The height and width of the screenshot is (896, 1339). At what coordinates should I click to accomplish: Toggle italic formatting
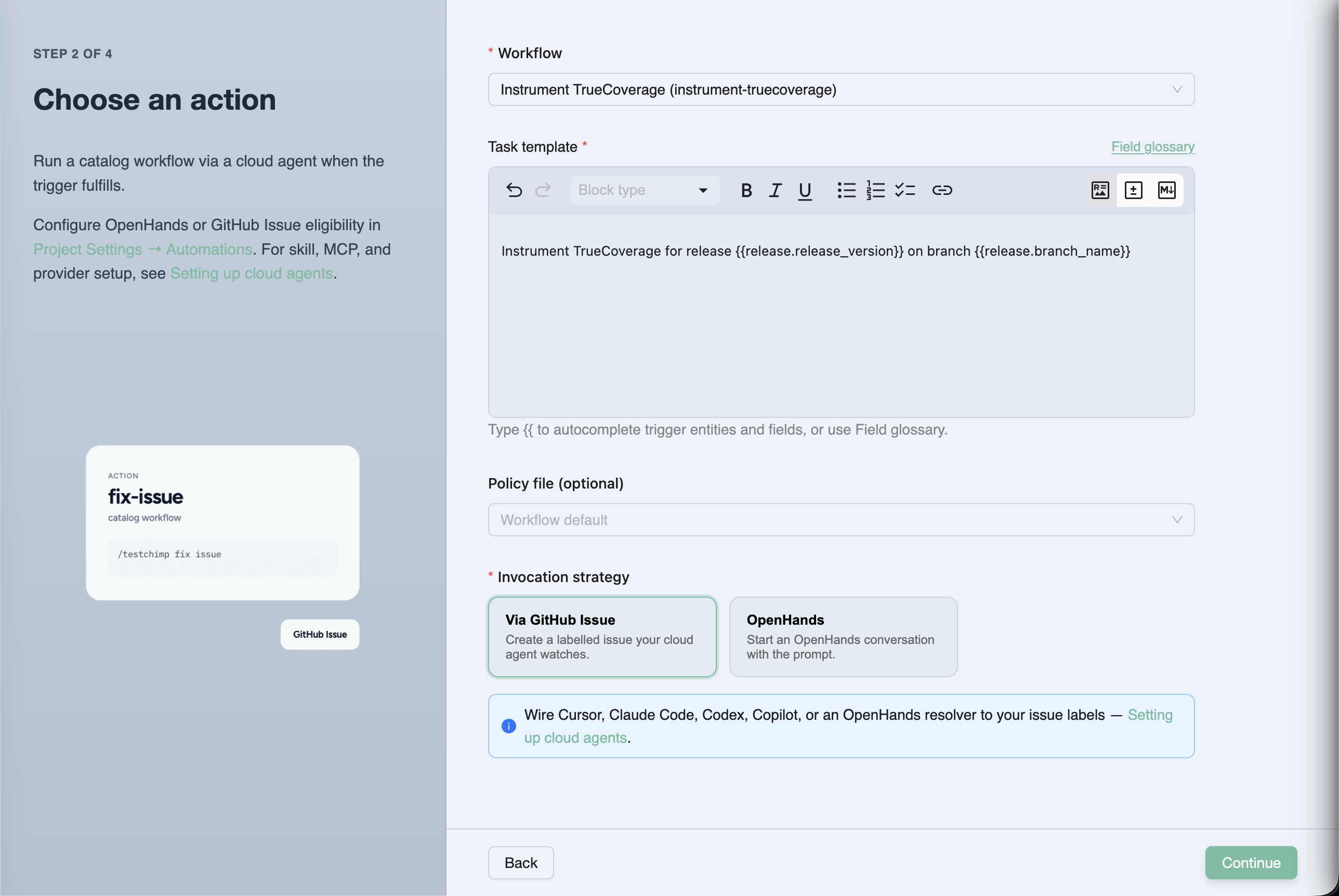point(775,190)
